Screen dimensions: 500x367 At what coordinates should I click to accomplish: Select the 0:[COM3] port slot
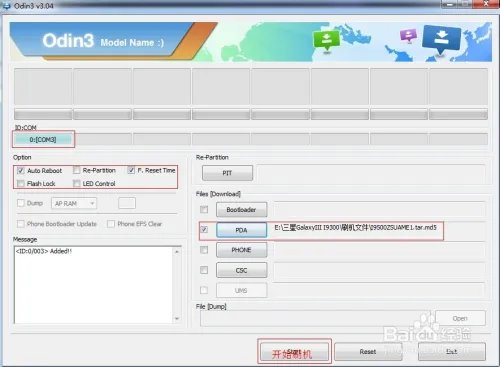[x=43, y=139]
